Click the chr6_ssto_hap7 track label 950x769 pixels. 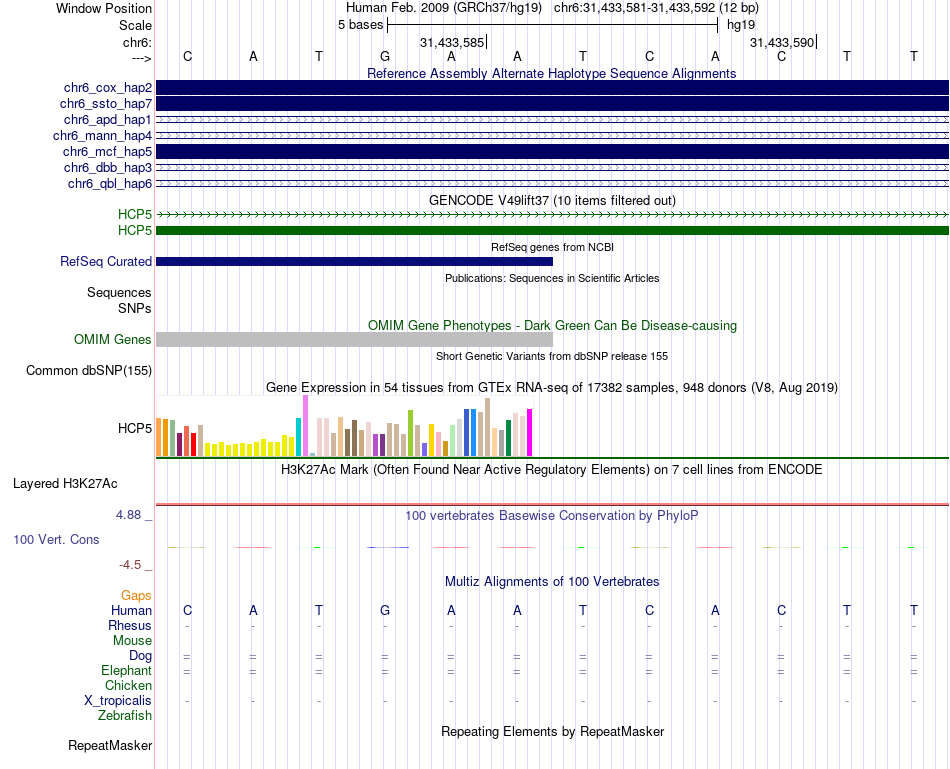tap(105, 104)
